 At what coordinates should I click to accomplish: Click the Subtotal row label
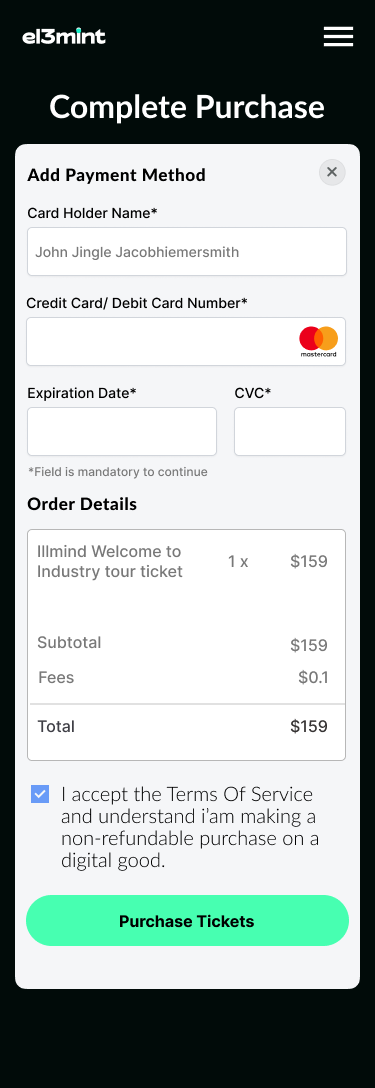point(69,643)
